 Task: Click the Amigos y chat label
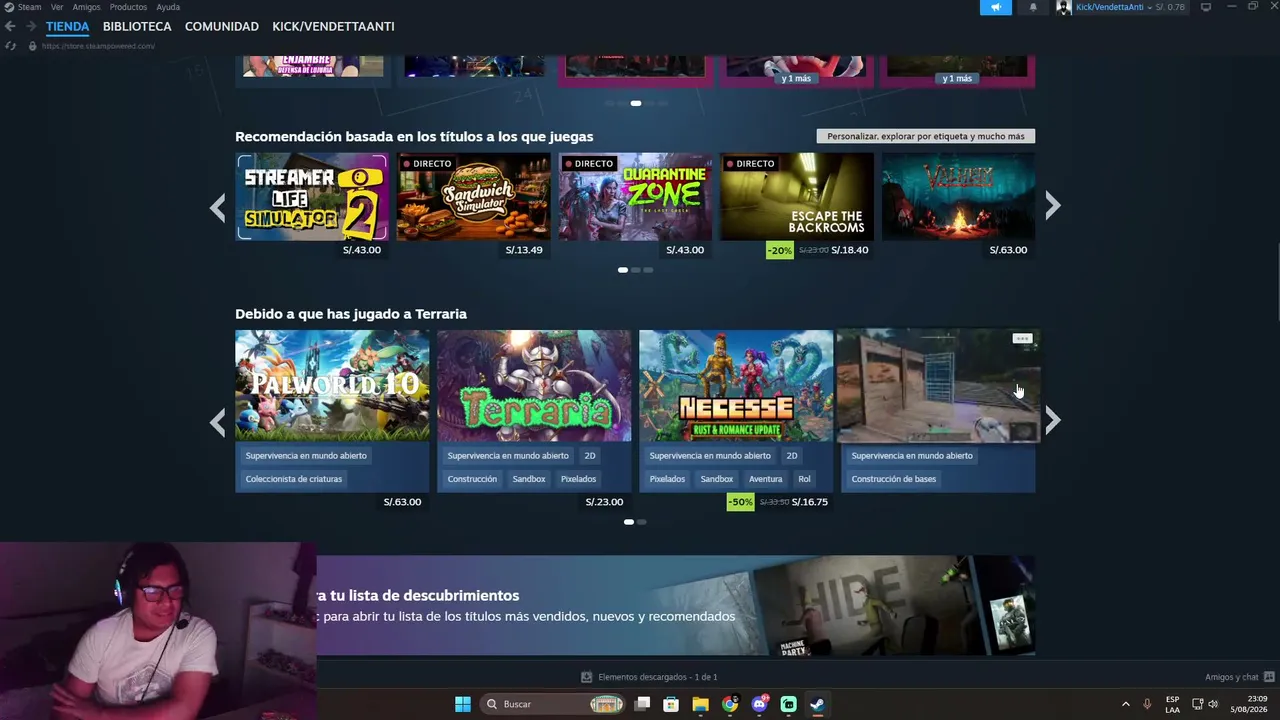click(1232, 677)
